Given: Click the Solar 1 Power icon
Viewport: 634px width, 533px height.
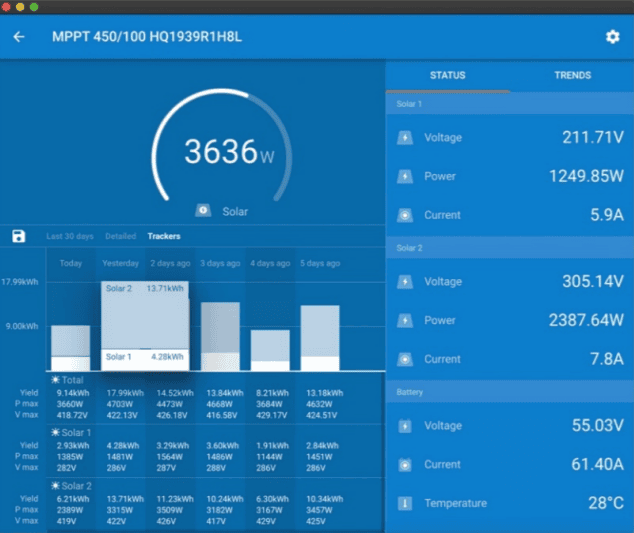Looking at the screenshot, I should coord(404,176).
